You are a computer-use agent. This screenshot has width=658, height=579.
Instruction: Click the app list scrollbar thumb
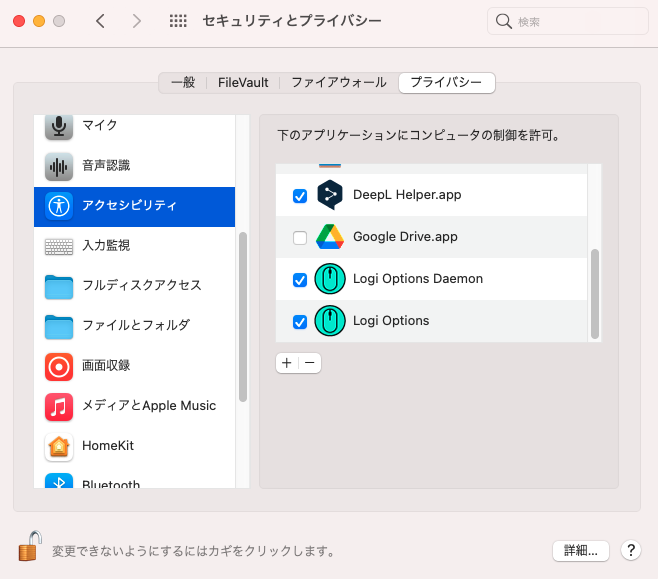coord(595,294)
